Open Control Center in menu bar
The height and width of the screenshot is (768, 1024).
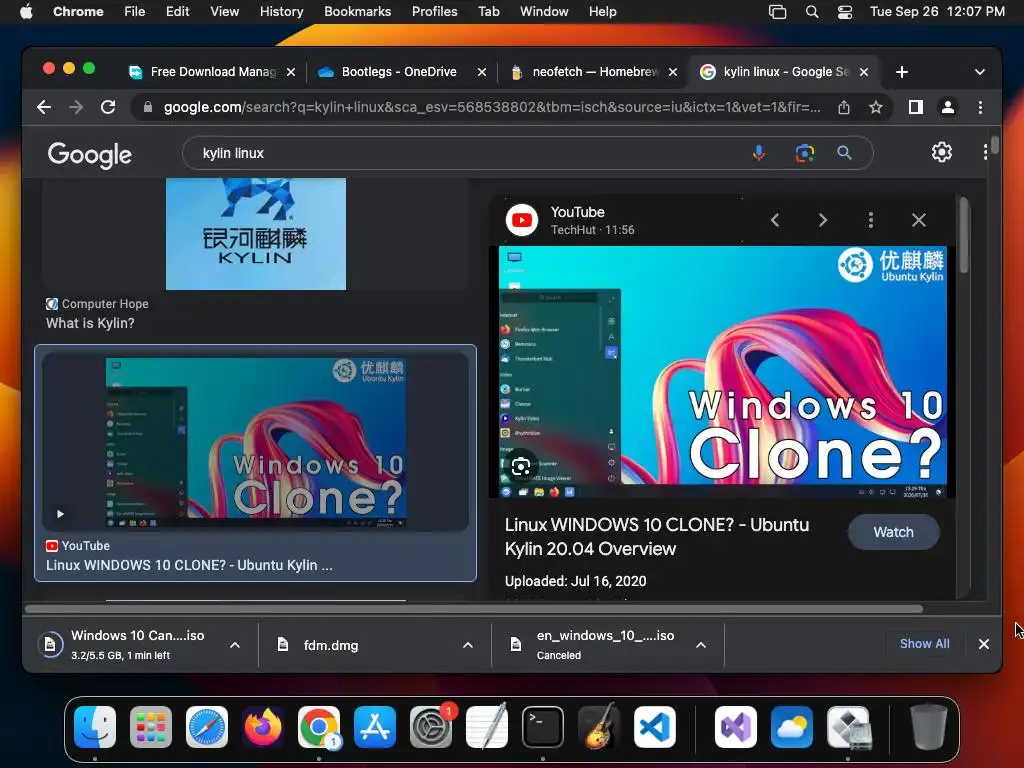(844, 12)
